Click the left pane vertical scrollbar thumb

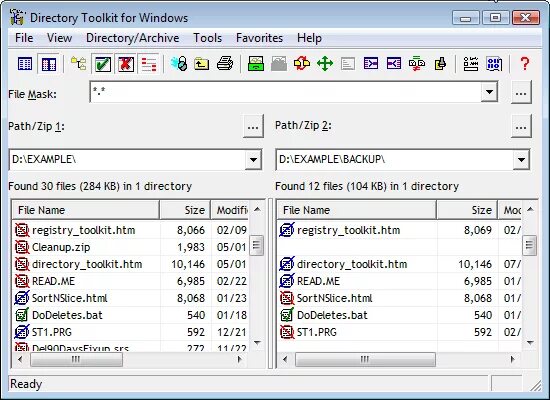257,245
